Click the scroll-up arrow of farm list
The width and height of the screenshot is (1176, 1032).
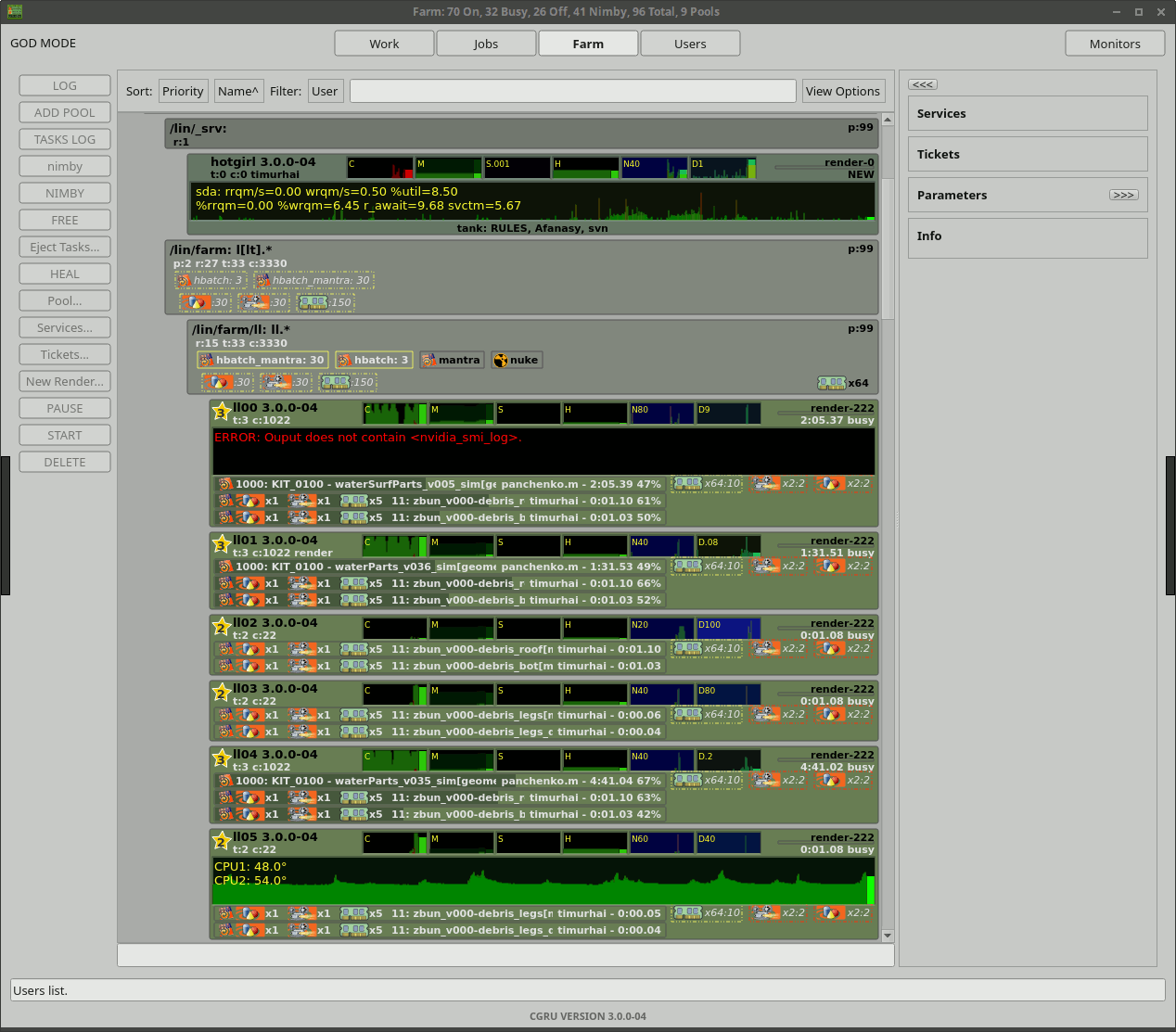[888, 120]
